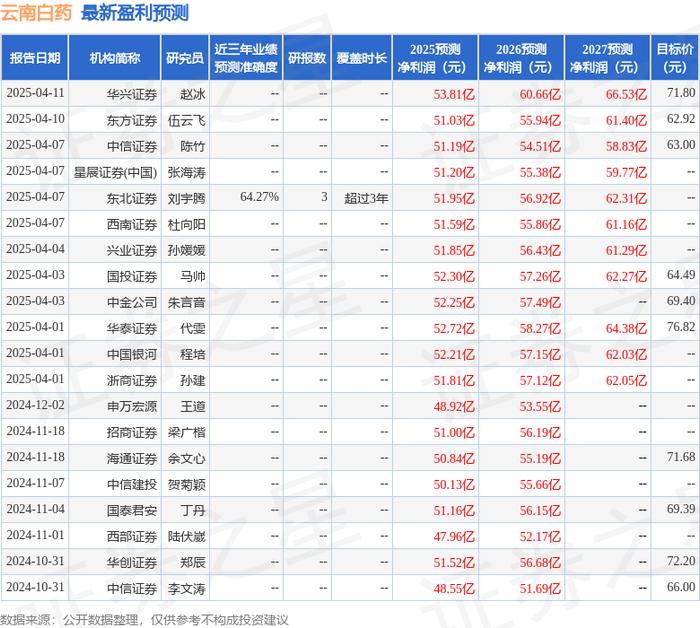Image resolution: width=700 pixels, height=628 pixels.
Task: Click the 76.82 target price
Action: [681, 327]
